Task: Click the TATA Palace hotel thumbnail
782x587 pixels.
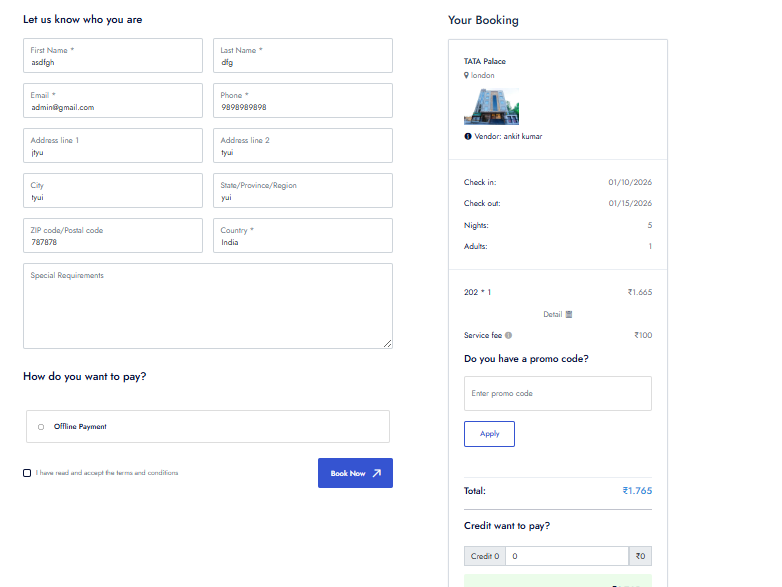Action: (485, 106)
